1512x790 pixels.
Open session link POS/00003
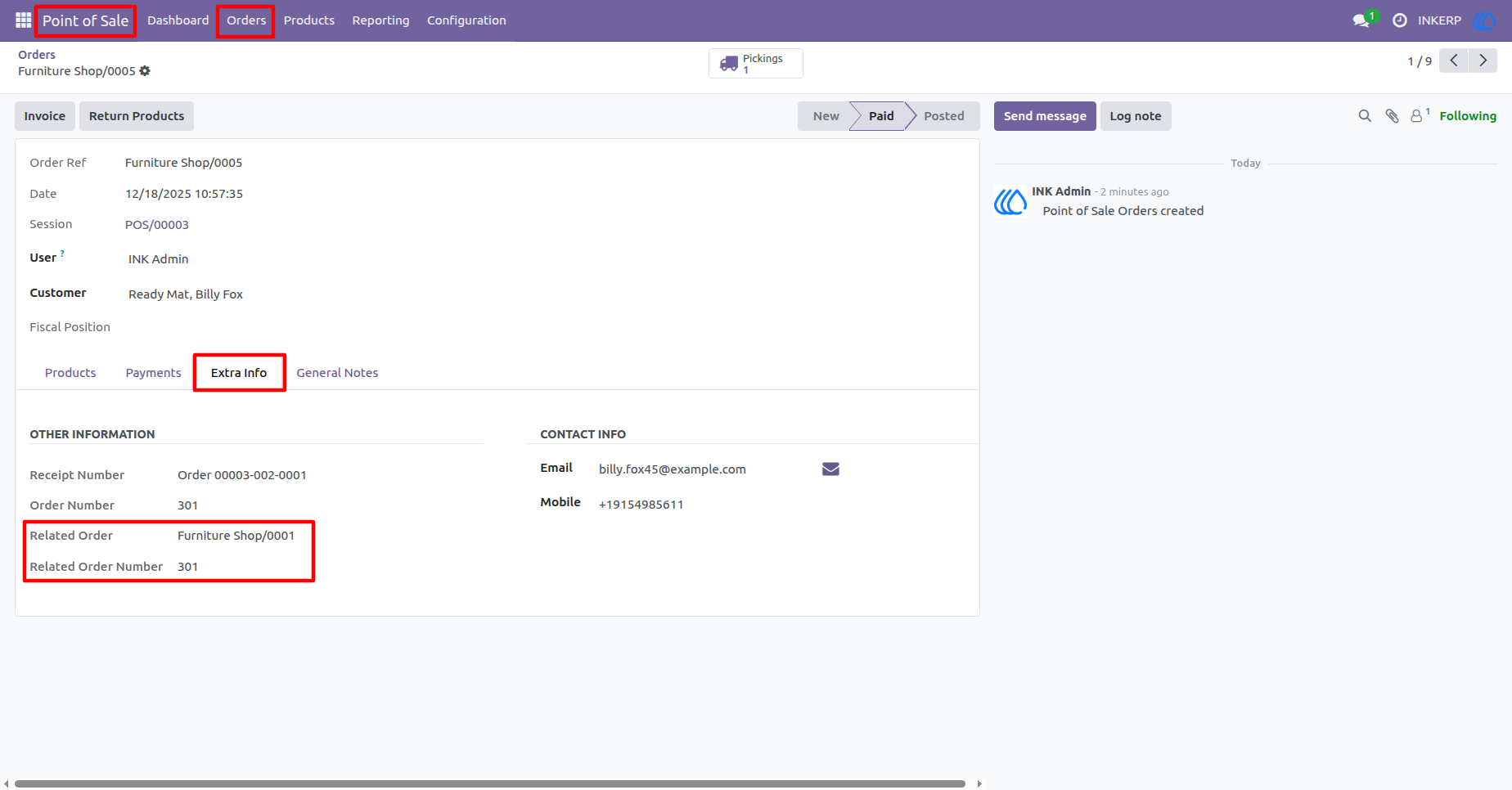(x=157, y=225)
